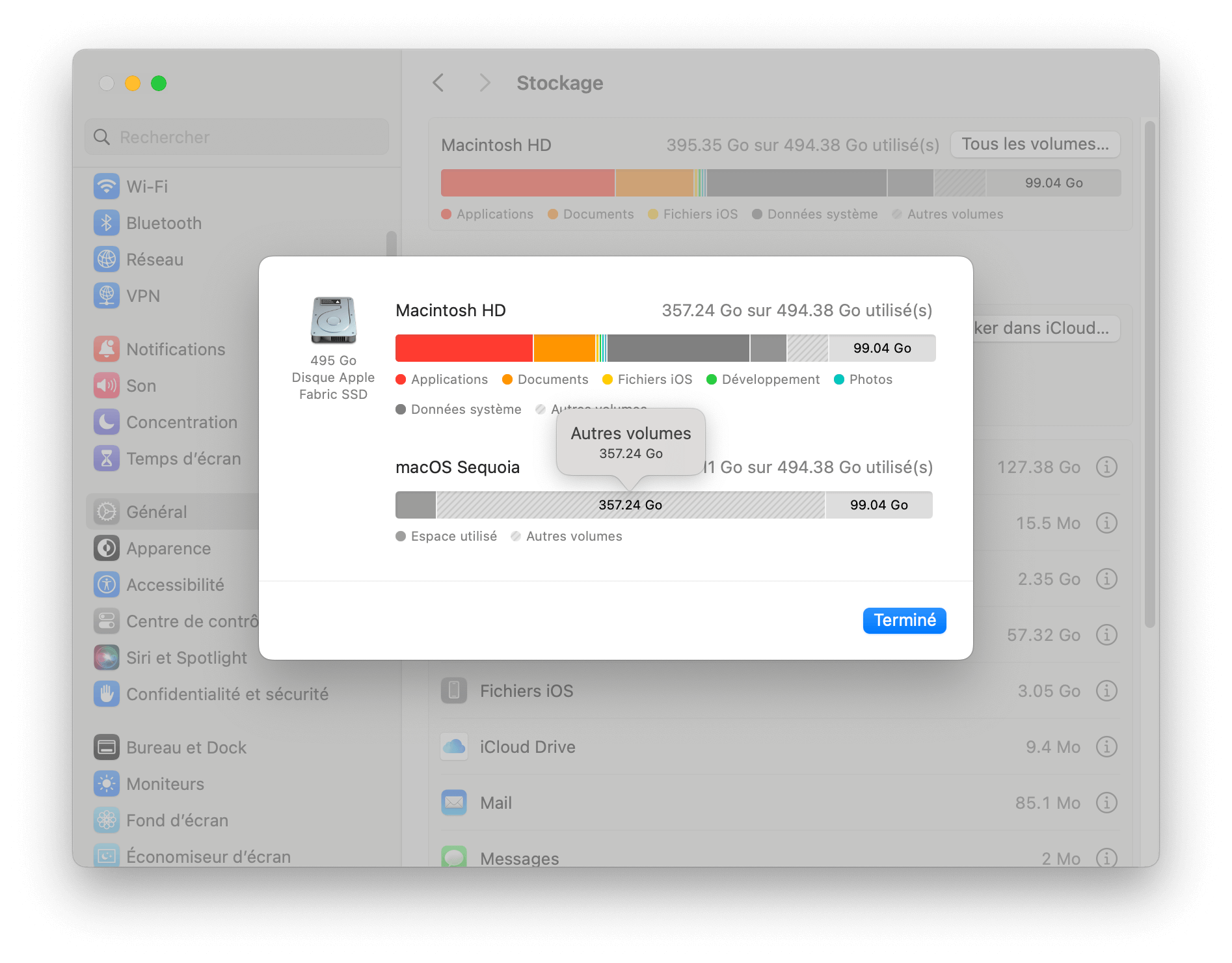Open the Accessibilité icon
1232x963 pixels.
[107, 585]
